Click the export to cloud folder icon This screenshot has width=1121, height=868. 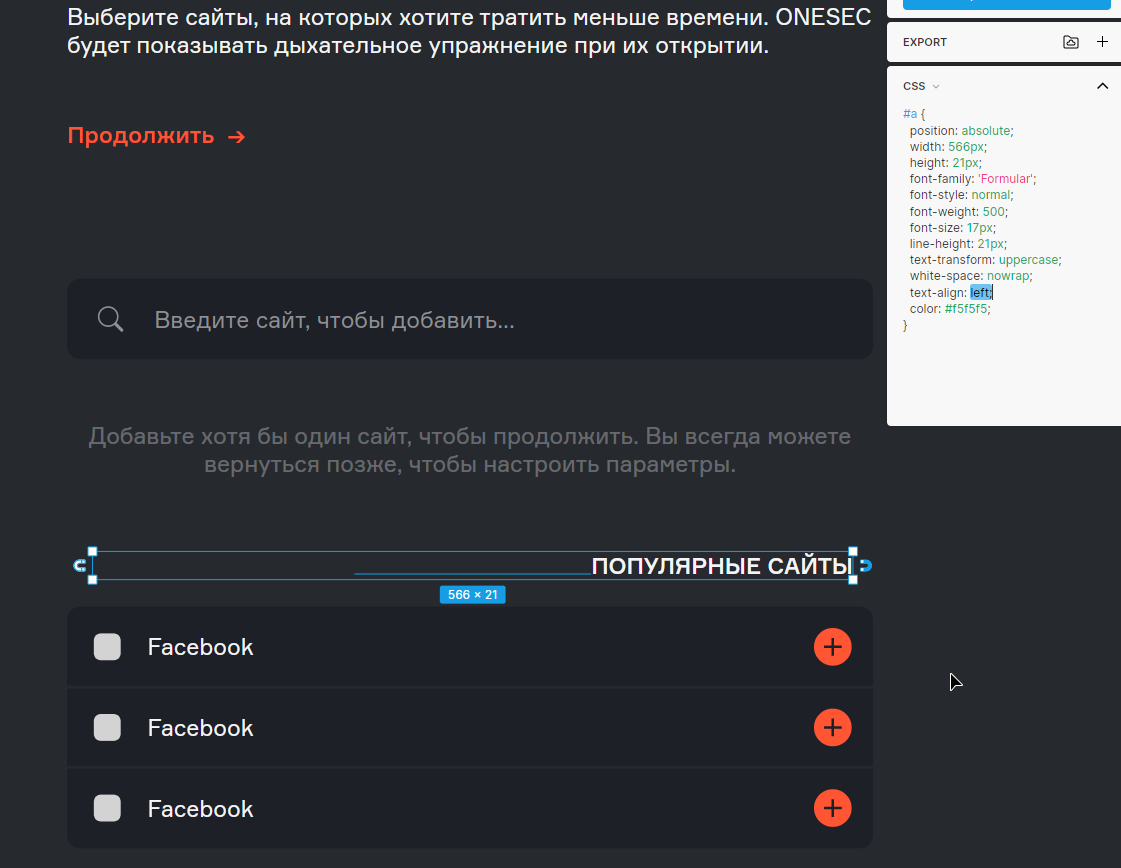click(x=1071, y=42)
